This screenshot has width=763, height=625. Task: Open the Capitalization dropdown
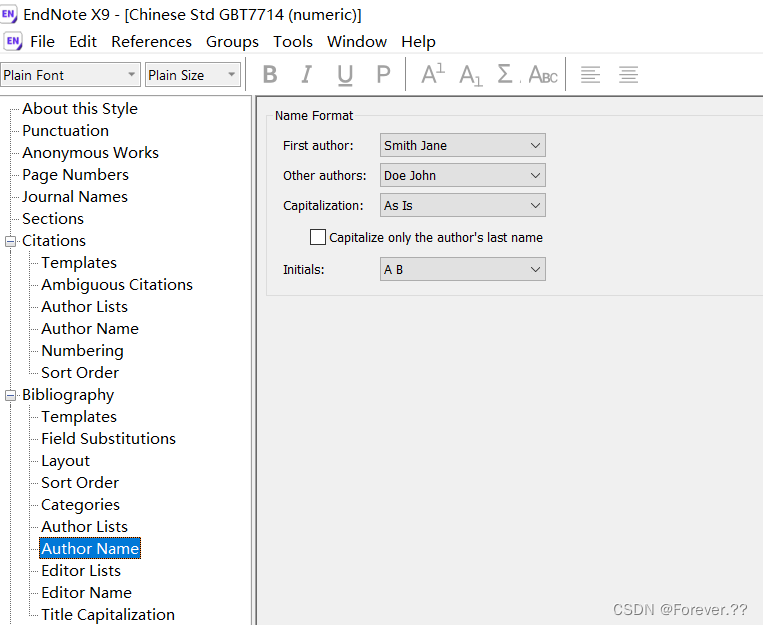point(462,205)
